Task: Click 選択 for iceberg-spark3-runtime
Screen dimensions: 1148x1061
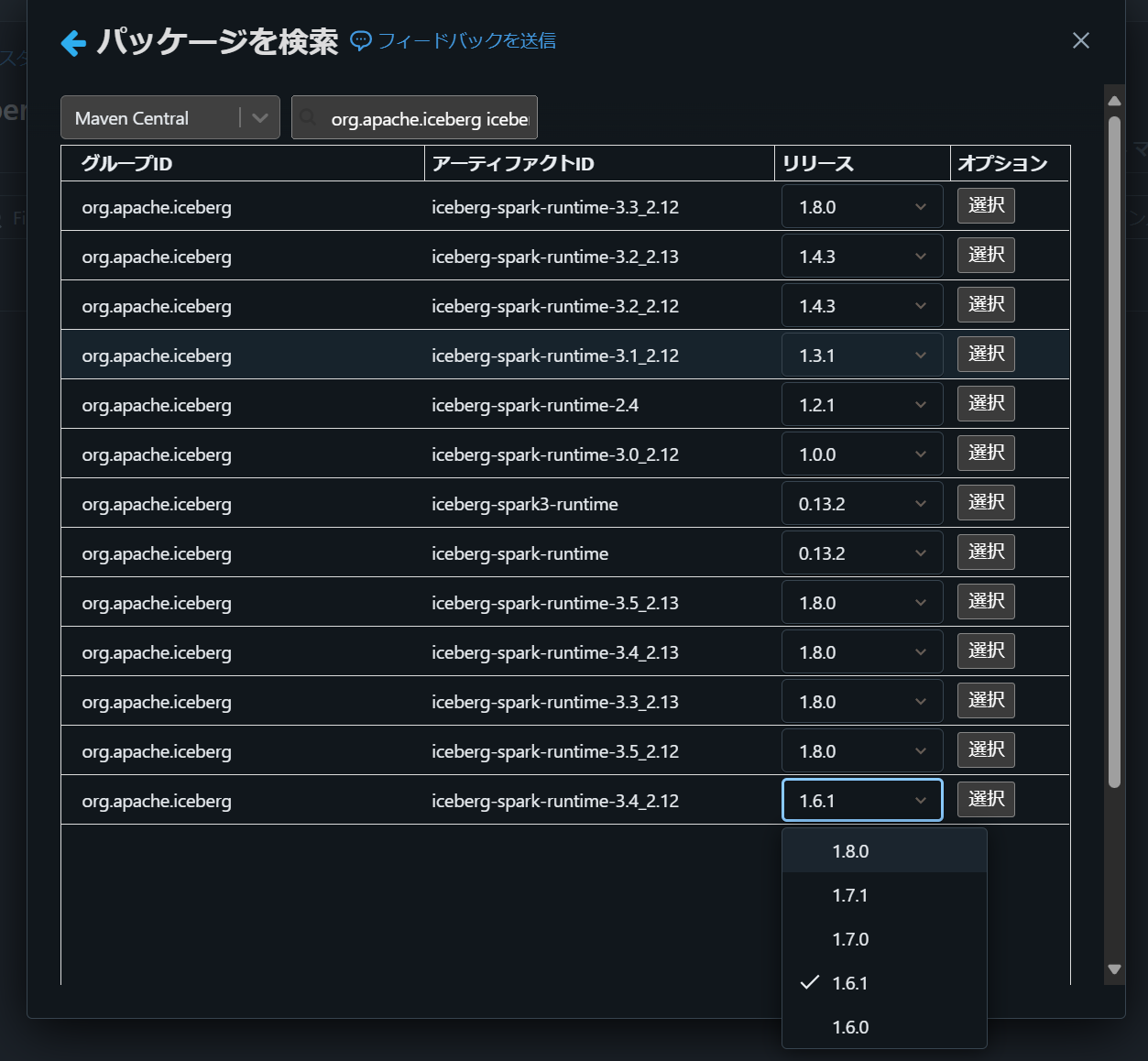Action: tap(986, 502)
